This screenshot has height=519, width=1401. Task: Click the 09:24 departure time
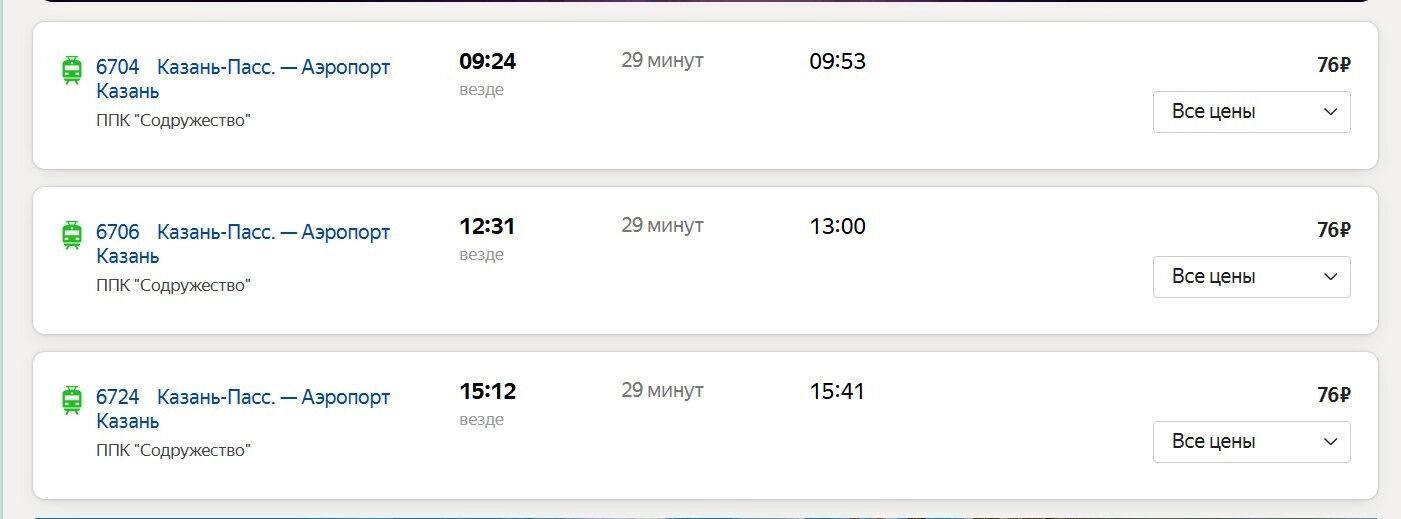[487, 62]
